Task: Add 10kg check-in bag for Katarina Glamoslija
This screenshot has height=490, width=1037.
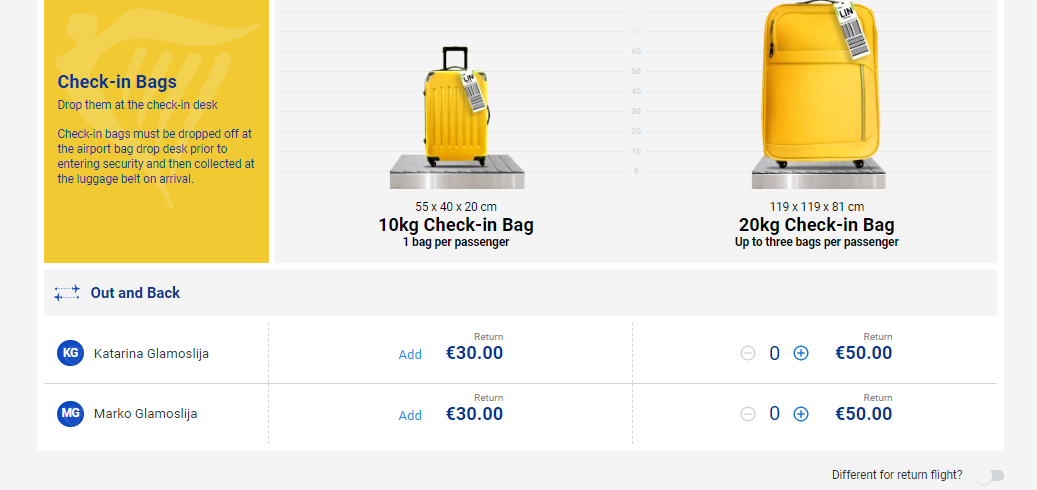Action: (x=410, y=354)
